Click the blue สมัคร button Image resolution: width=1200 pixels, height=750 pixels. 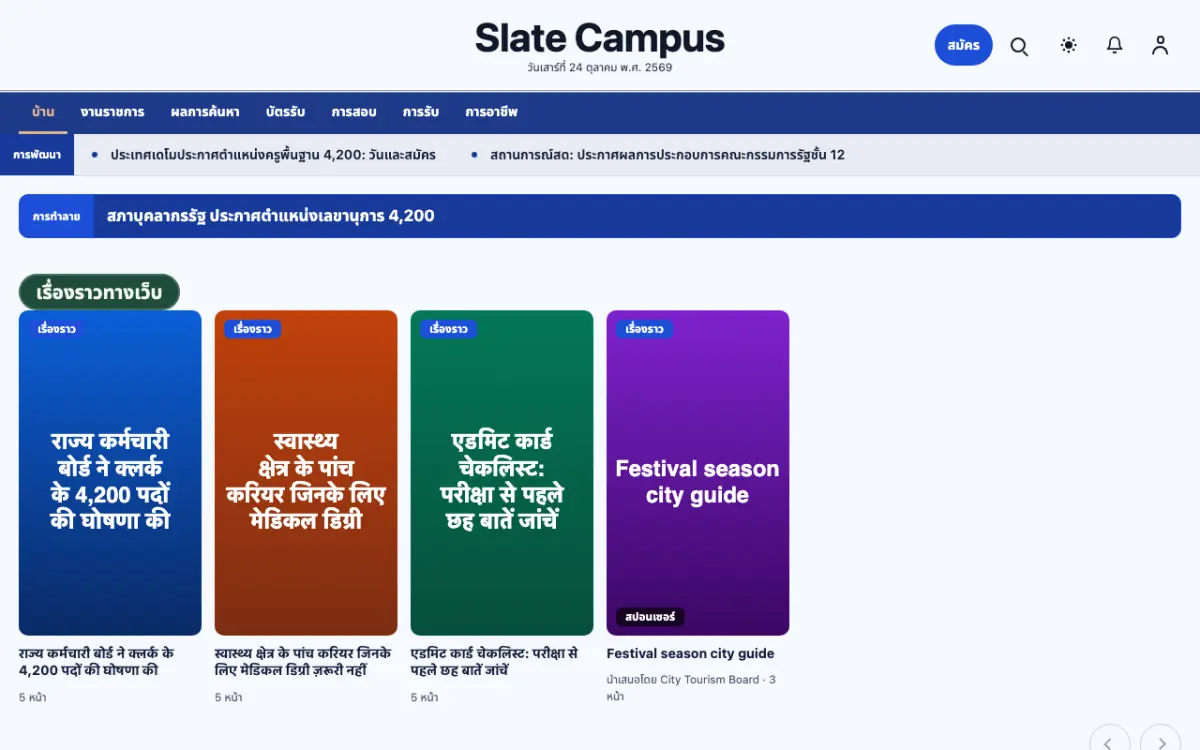tap(964, 45)
